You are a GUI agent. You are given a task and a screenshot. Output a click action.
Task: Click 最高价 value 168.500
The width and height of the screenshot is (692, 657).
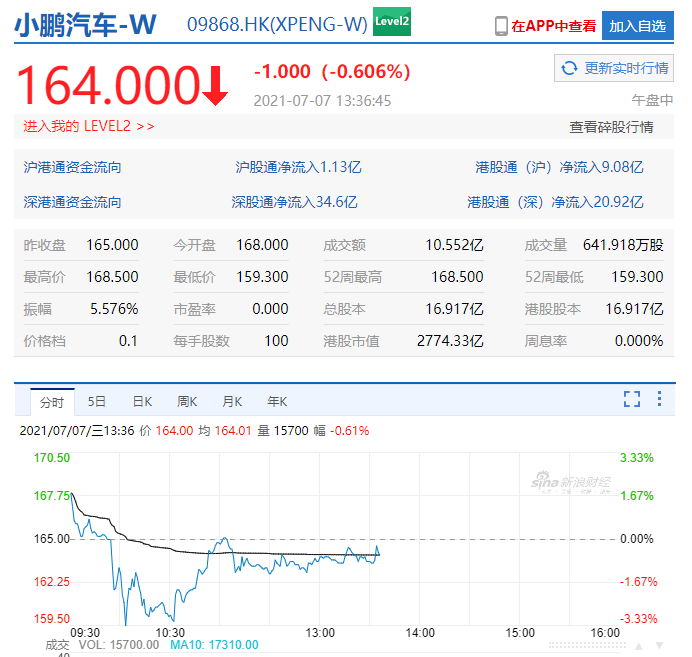tap(112, 277)
